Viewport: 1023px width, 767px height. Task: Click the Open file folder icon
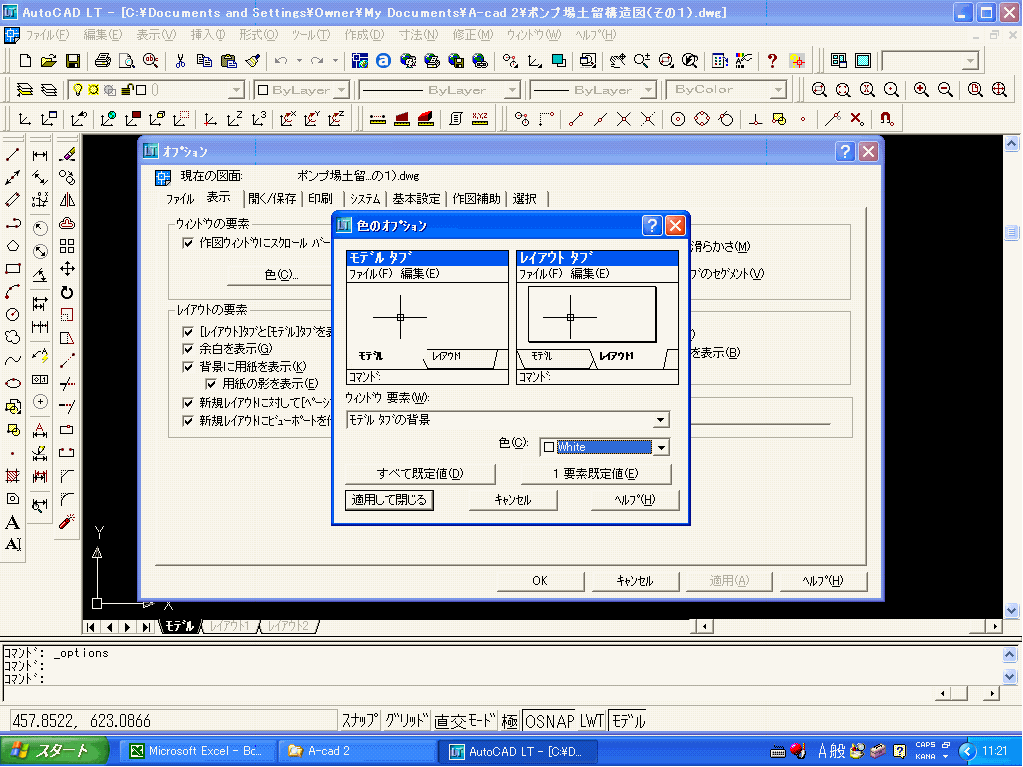[x=48, y=61]
